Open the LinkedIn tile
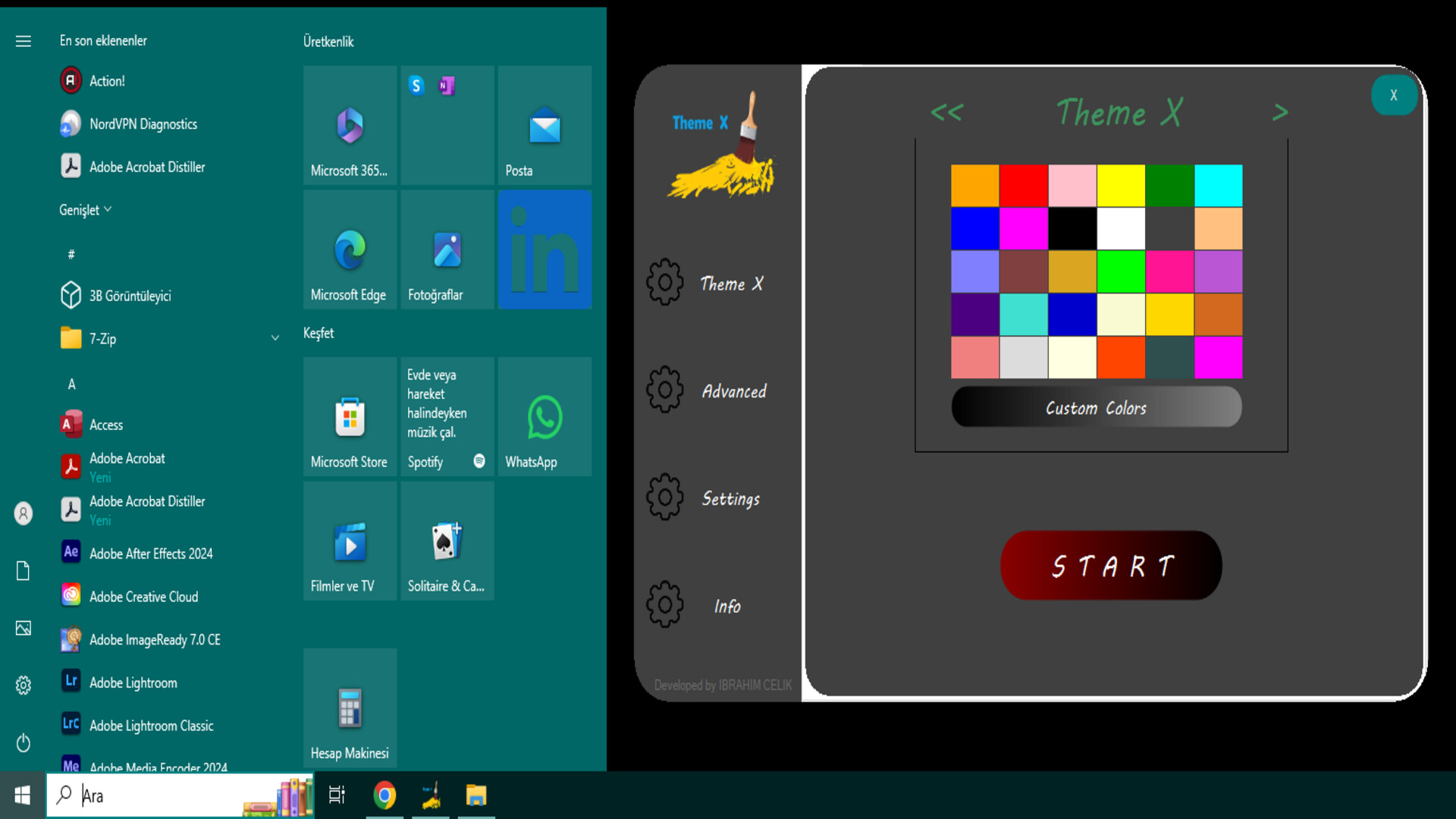Image resolution: width=1456 pixels, height=819 pixels. 544,249
